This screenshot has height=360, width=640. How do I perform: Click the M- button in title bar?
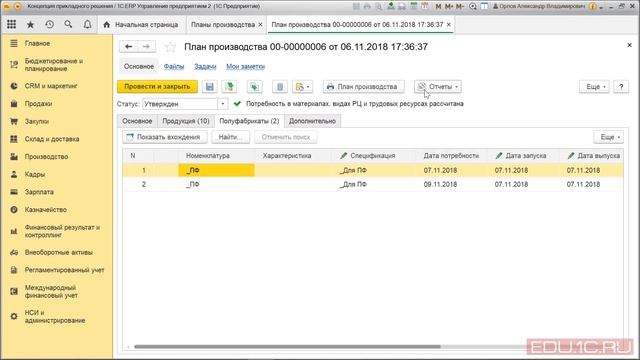460,7
